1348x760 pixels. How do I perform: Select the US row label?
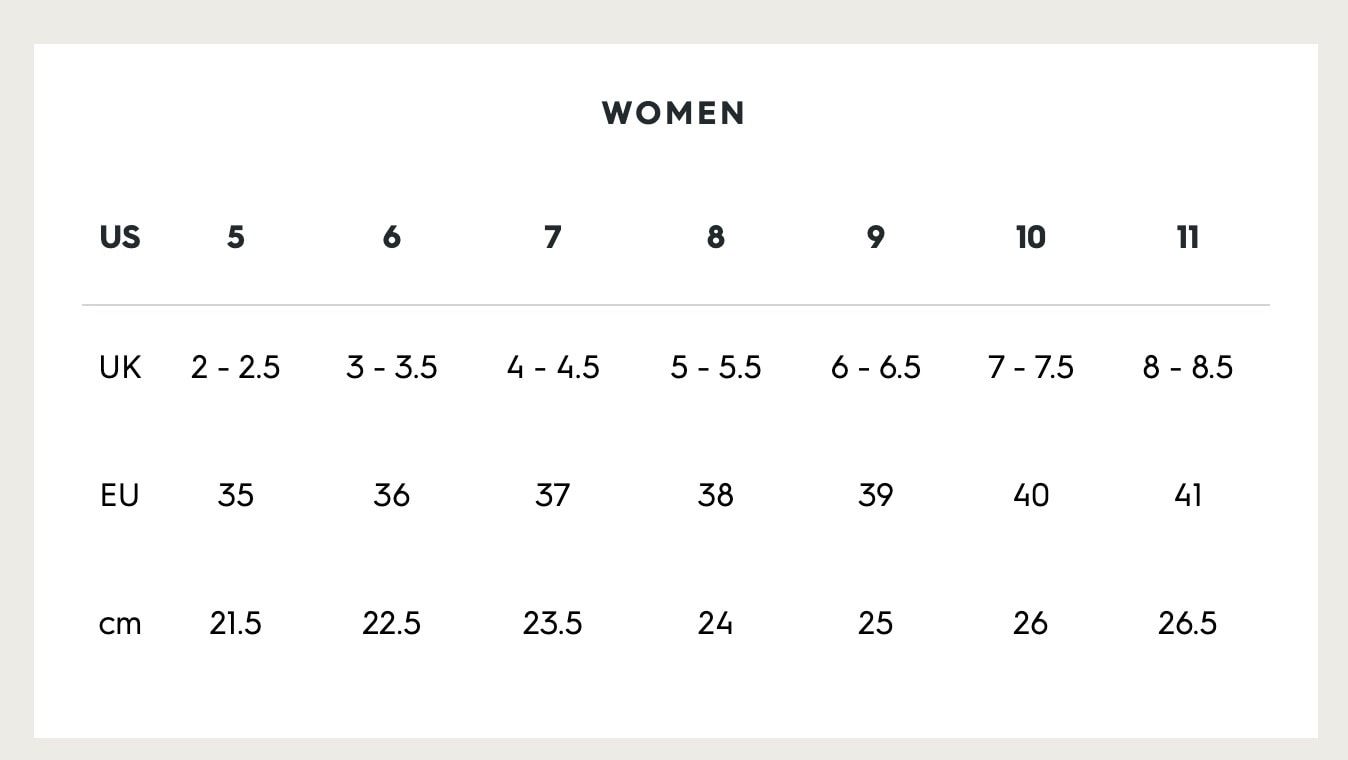coord(120,238)
